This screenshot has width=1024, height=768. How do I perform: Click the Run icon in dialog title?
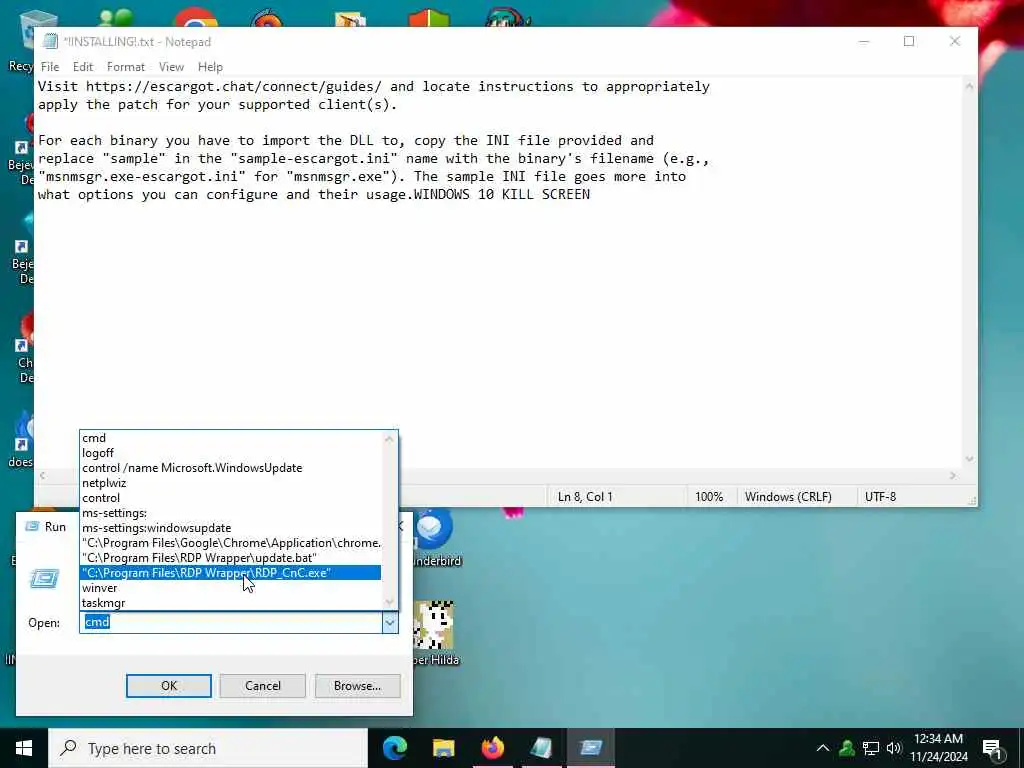point(32,526)
